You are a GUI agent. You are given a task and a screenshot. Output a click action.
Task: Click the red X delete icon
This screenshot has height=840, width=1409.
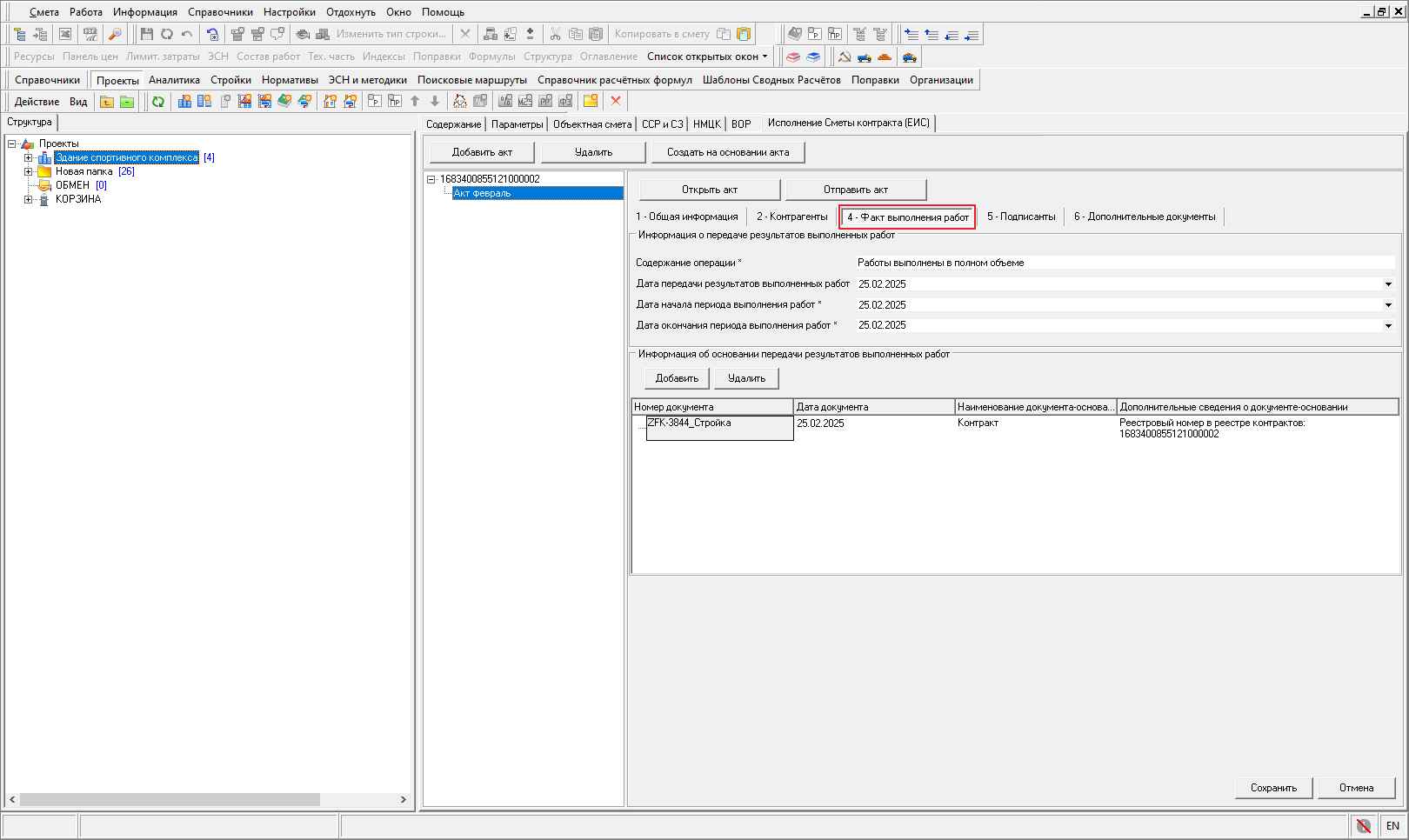point(616,101)
